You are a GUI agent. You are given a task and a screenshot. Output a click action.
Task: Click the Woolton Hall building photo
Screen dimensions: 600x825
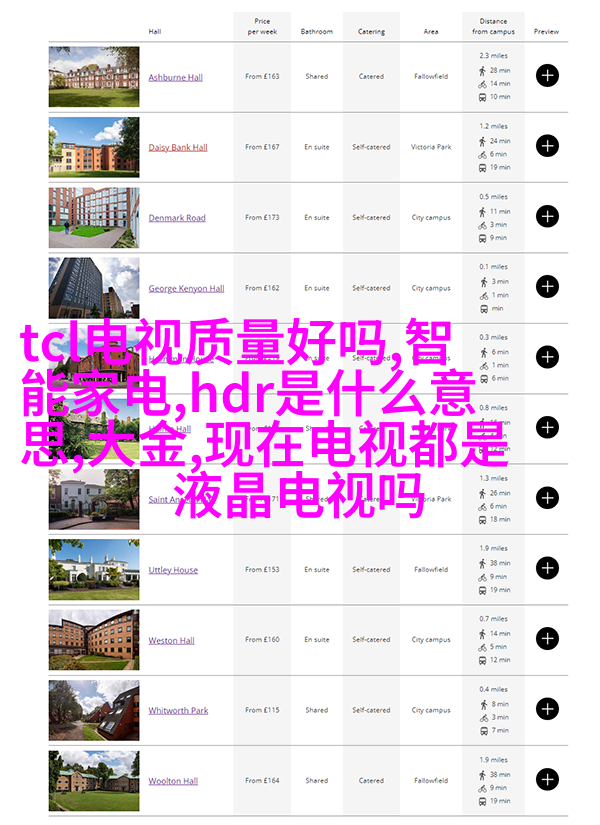click(x=94, y=781)
